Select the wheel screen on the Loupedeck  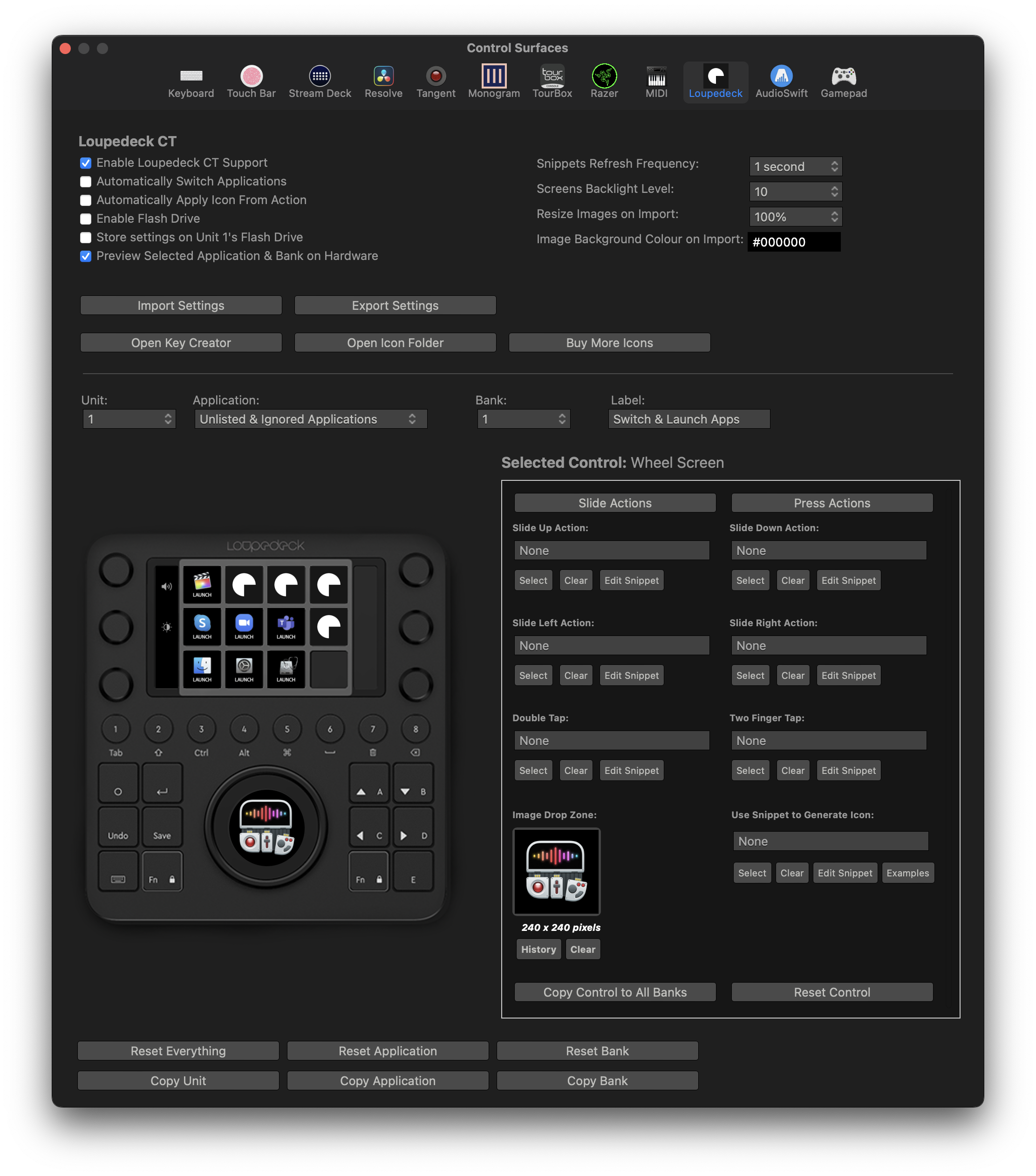coord(266,827)
